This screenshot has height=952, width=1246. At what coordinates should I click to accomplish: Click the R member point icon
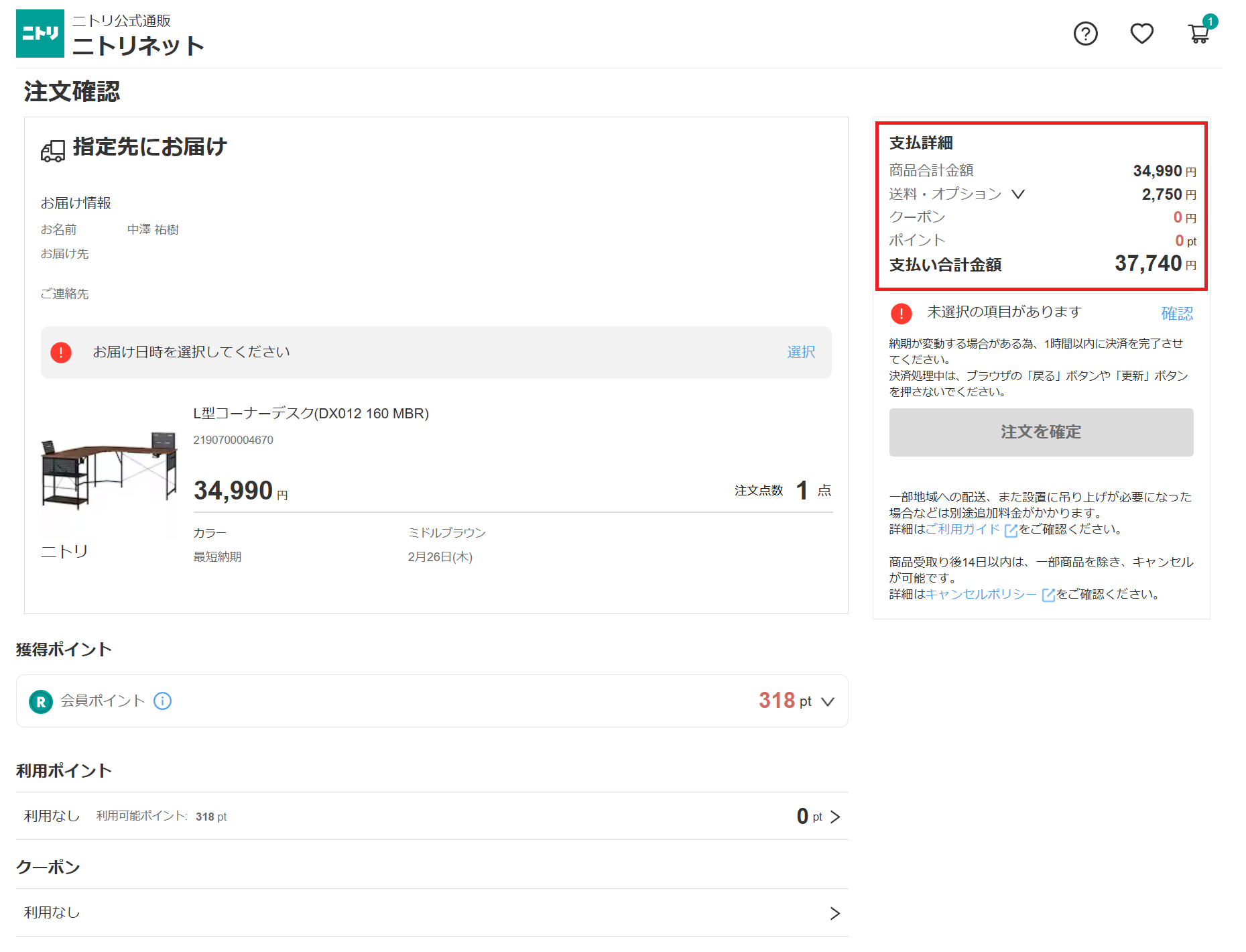[x=40, y=701]
